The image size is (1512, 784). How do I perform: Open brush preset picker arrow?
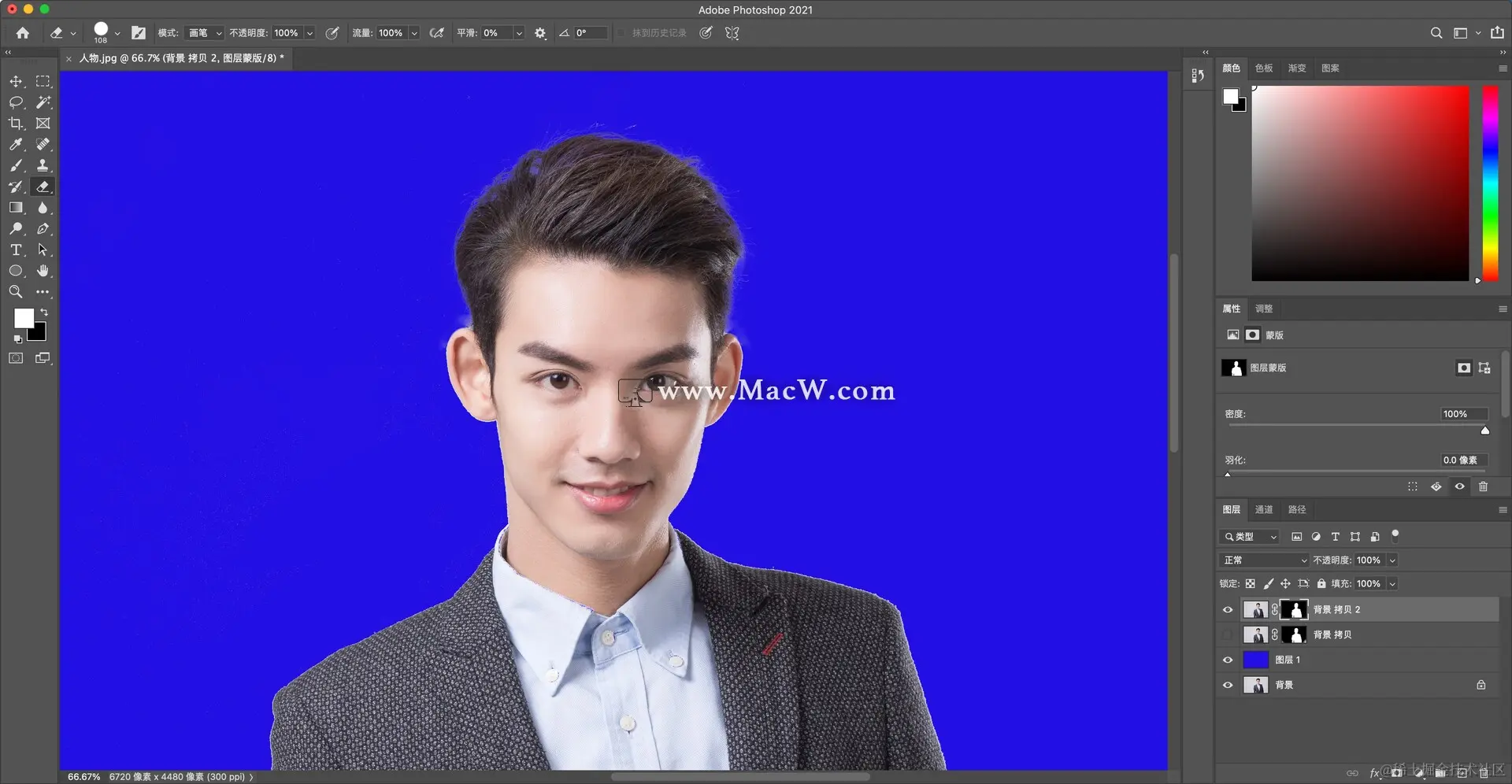(x=117, y=33)
